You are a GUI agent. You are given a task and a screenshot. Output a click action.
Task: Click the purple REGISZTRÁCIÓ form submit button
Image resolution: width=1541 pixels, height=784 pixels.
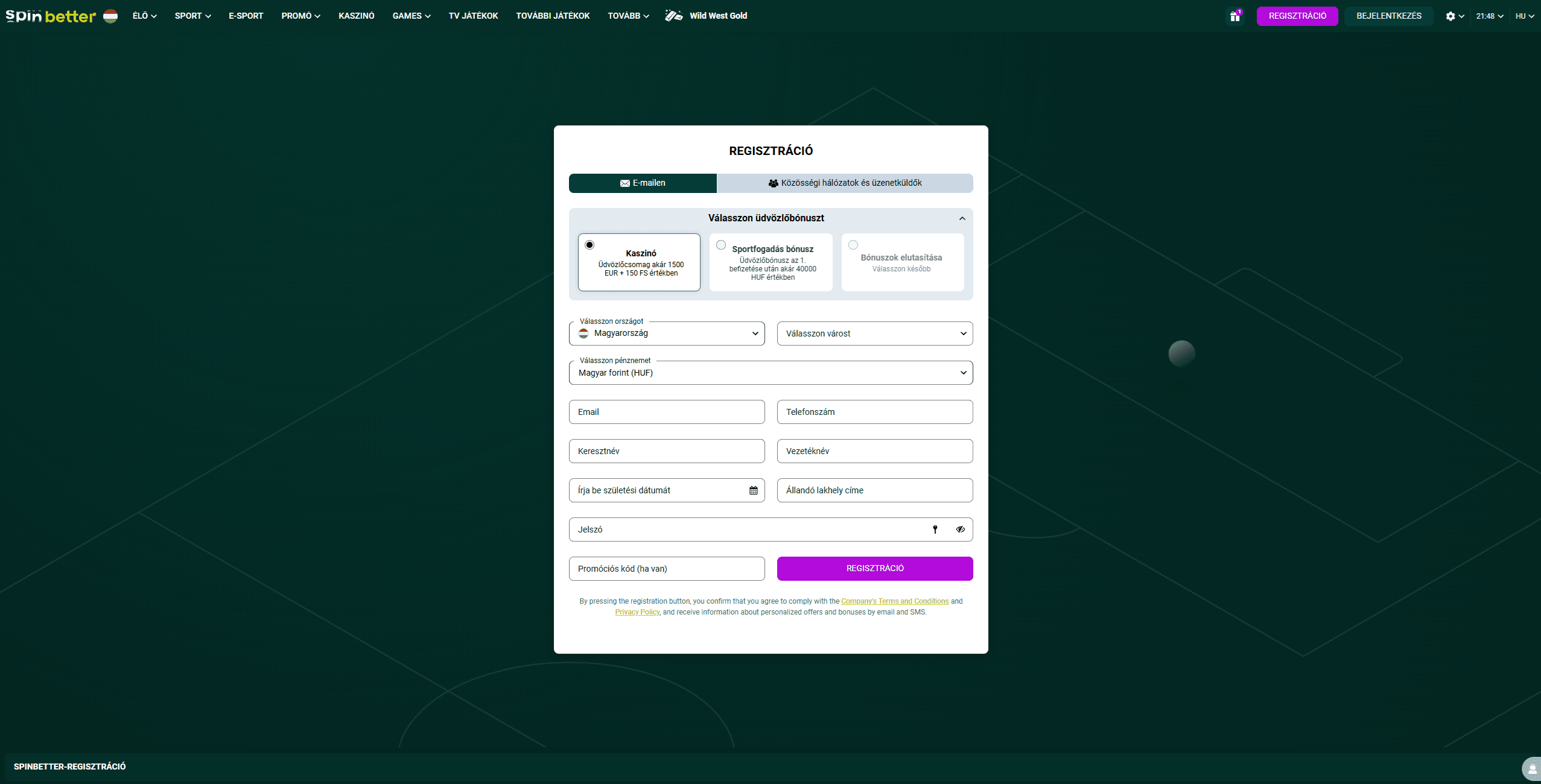tap(875, 569)
